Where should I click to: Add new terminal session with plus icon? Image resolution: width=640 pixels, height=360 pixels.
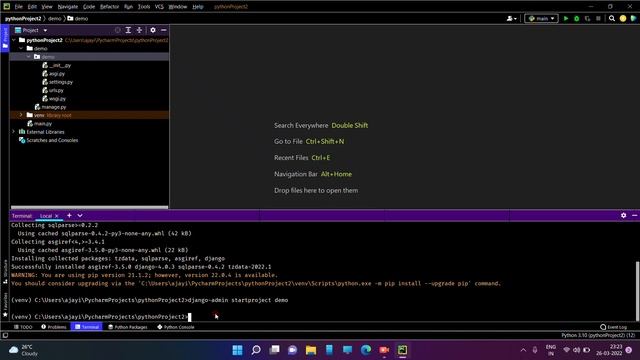coord(69,216)
